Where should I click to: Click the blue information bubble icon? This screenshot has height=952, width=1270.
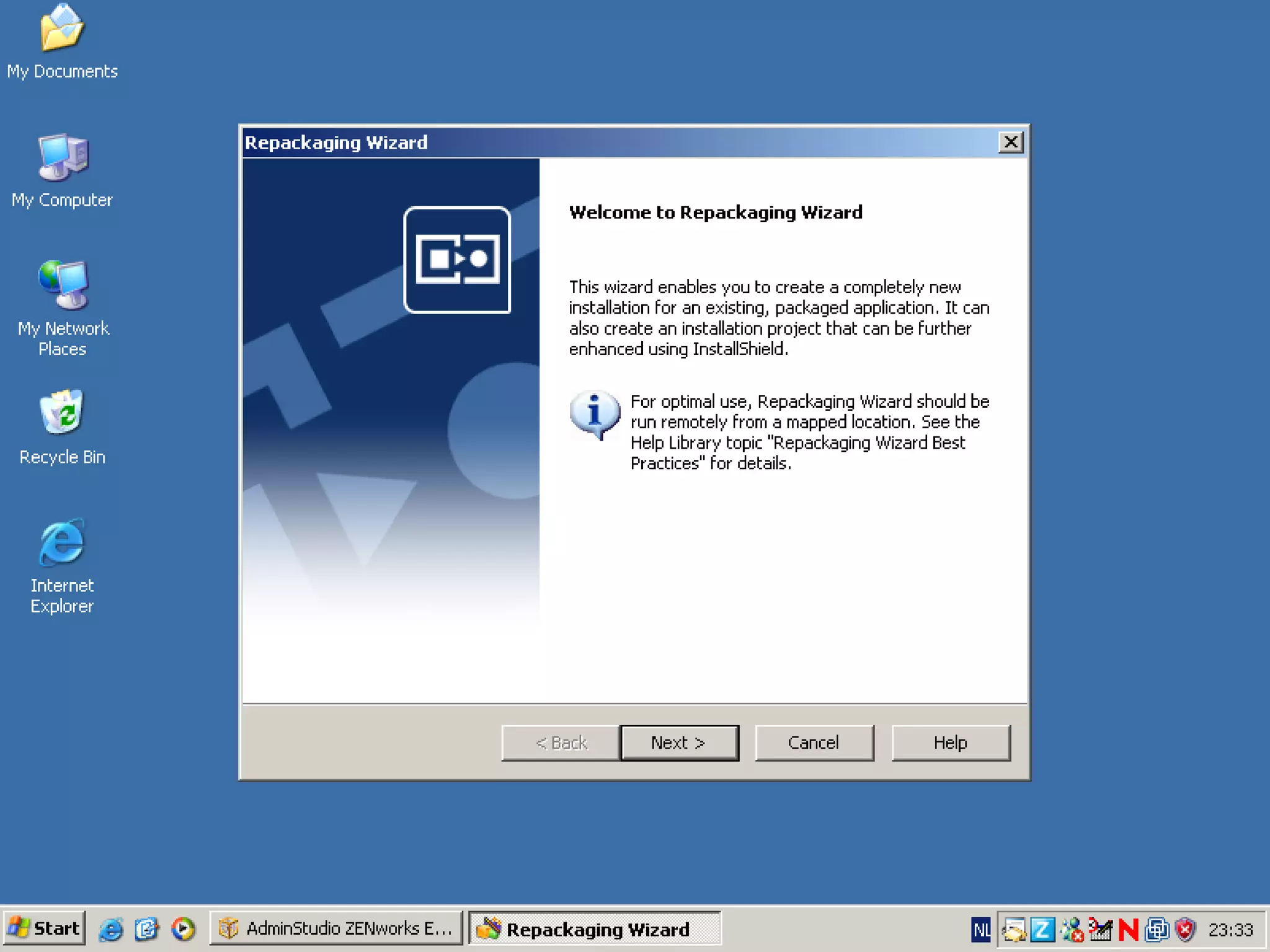click(x=594, y=415)
